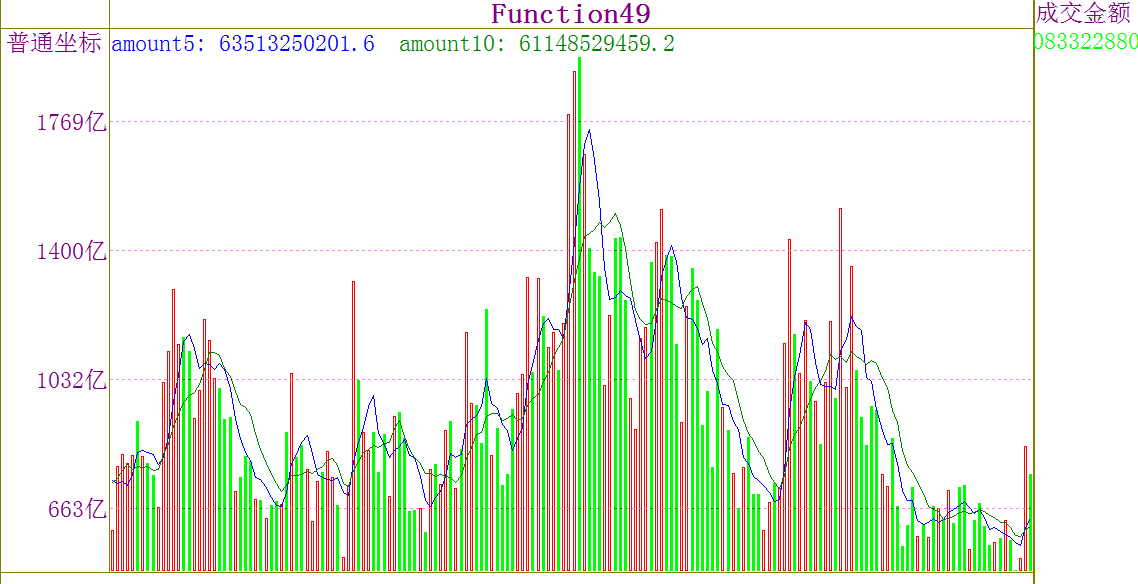This screenshot has width=1138, height=584.
Task: Open the 成交金额 header in right panel
Action: point(1084,13)
